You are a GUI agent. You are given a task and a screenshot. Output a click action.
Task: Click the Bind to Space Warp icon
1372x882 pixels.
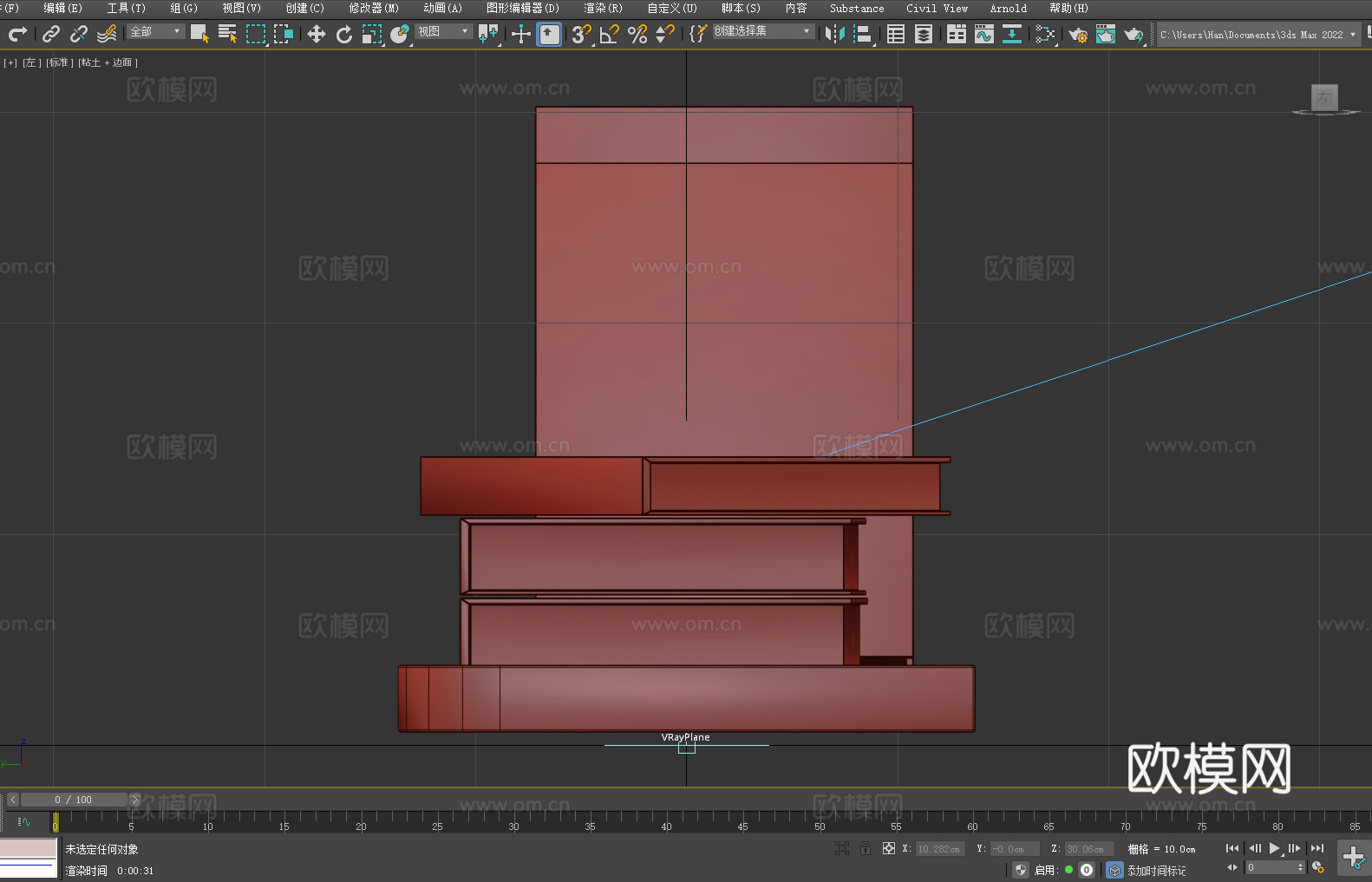pos(107,34)
